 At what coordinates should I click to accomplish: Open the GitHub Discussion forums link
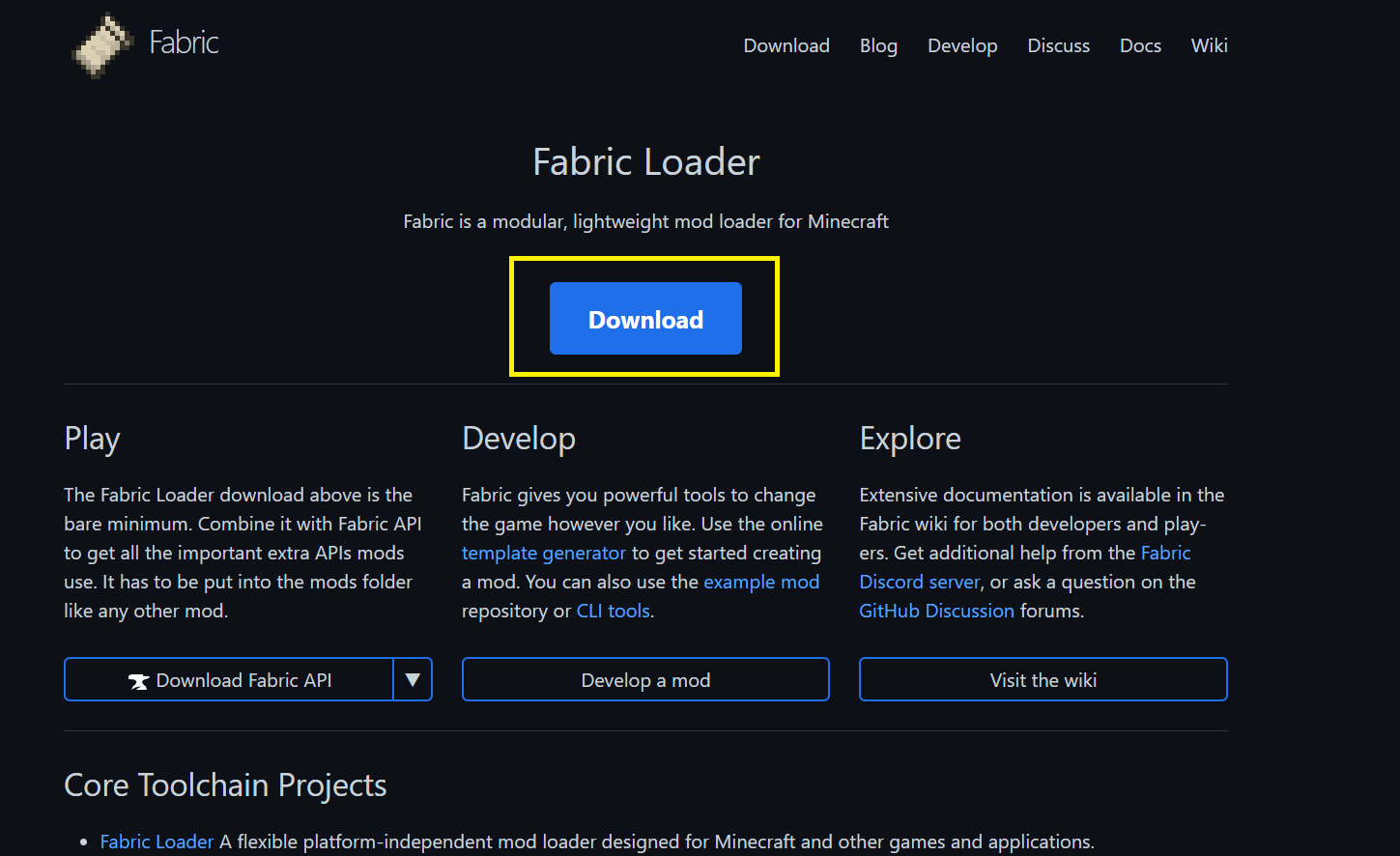pyautogui.click(x=936, y=611)
